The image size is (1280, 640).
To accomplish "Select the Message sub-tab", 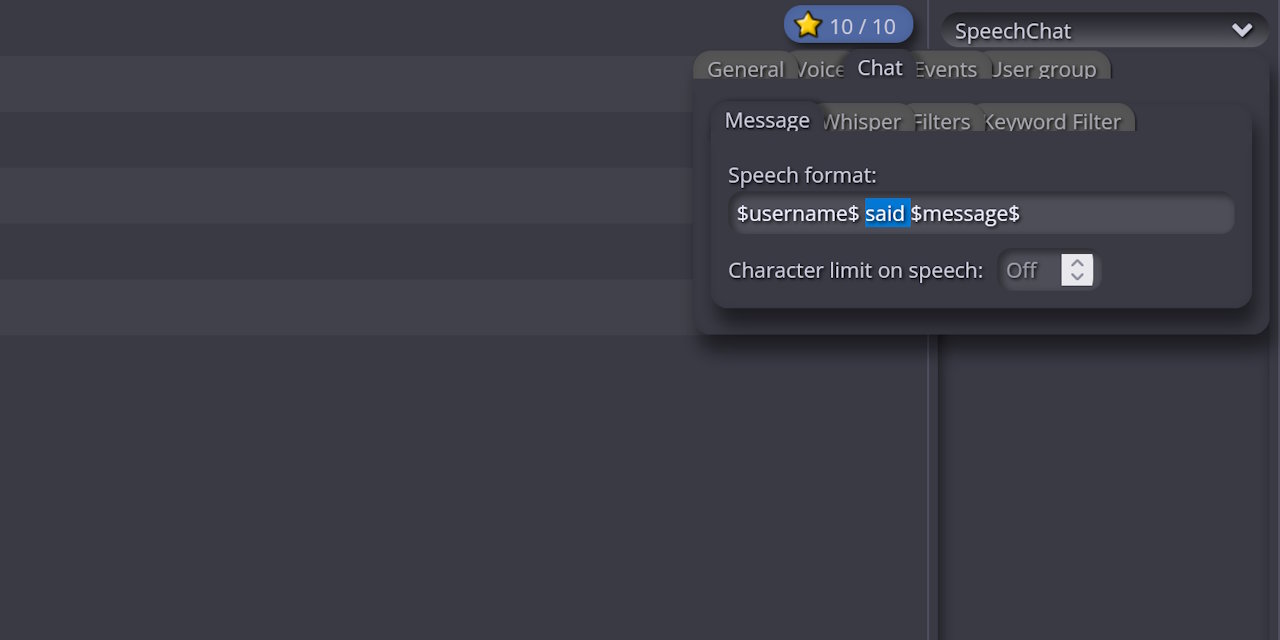I will pos(767,120).
